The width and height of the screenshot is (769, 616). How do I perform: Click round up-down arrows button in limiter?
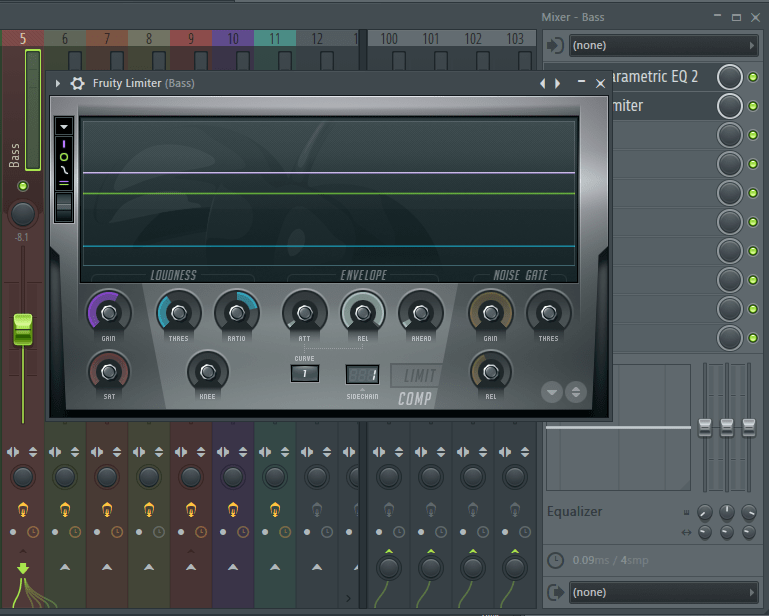pyautogui.click(x=576, y=392)
